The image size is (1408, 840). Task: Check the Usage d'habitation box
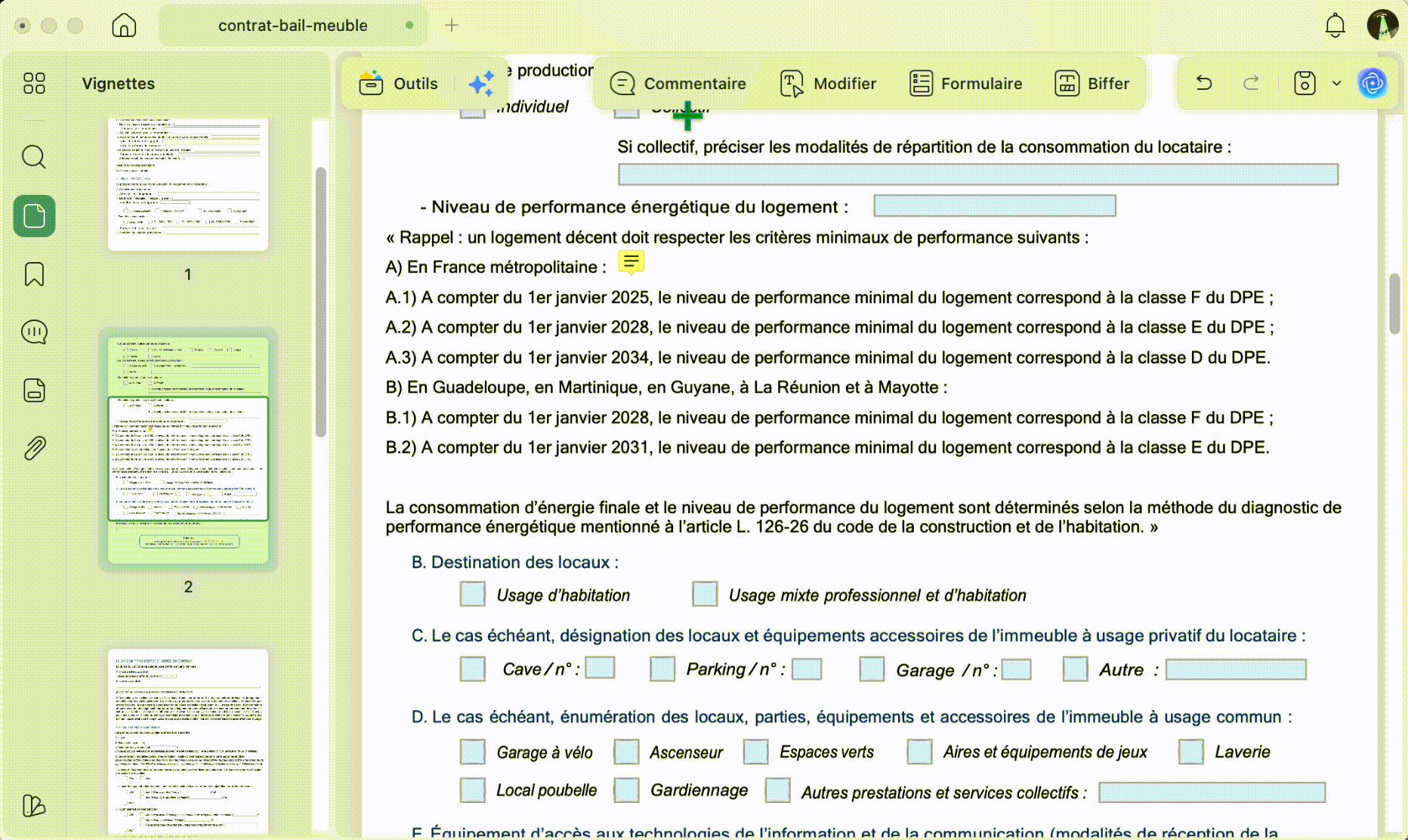473,594
